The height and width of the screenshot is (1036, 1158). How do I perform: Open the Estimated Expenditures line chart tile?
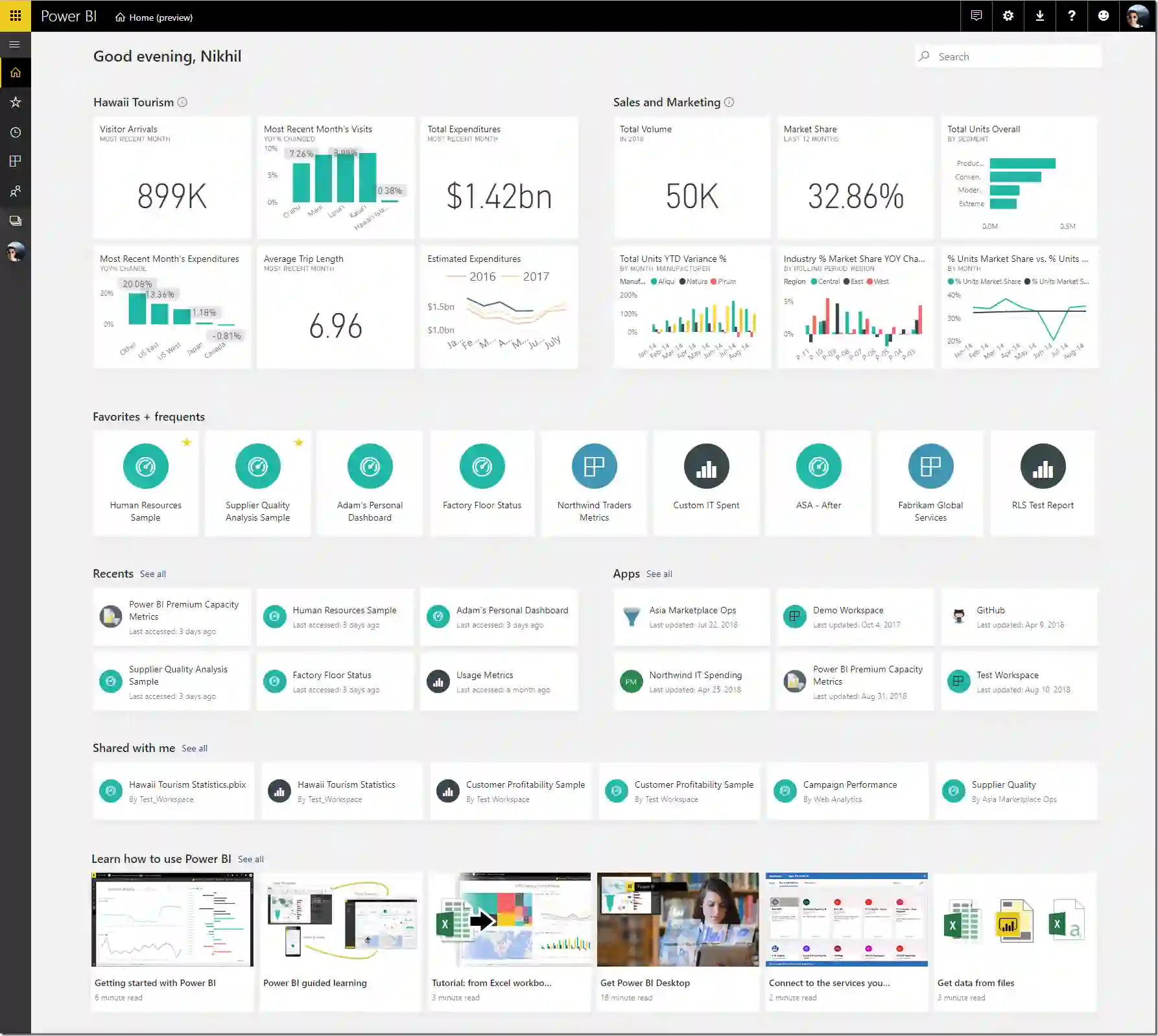499,307
